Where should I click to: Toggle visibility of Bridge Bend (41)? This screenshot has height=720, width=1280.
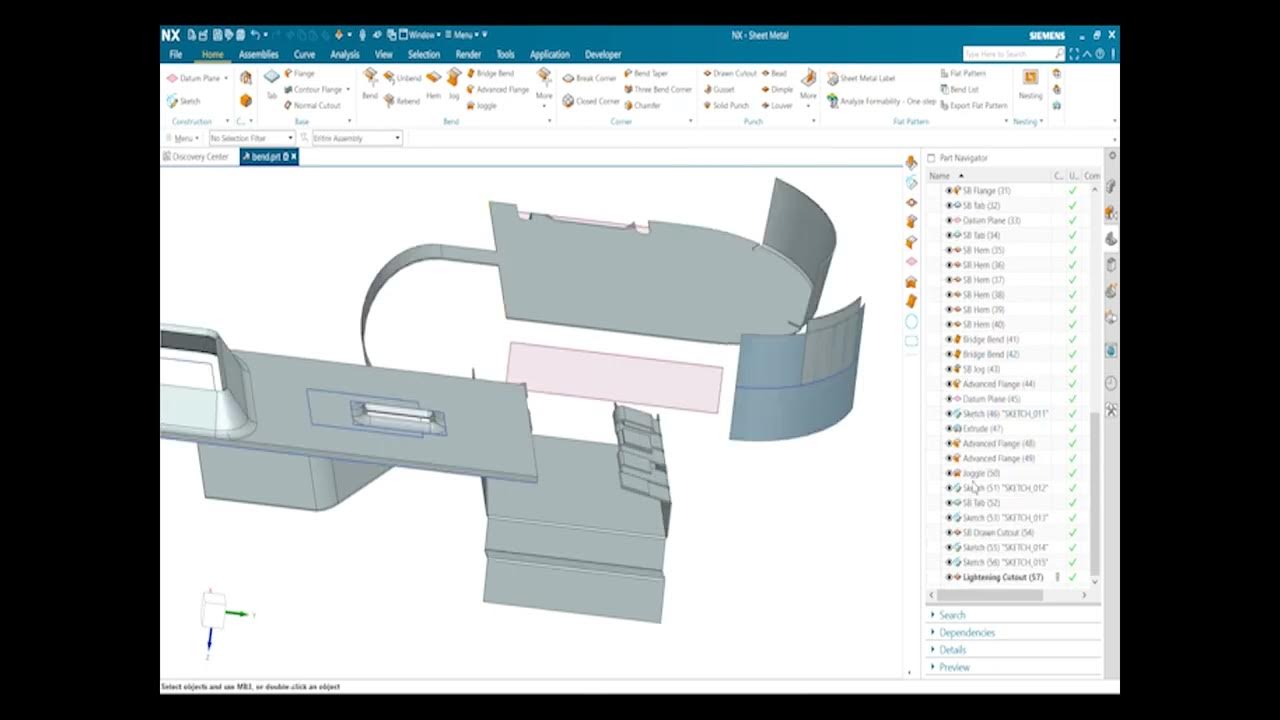tap(949, 339)
